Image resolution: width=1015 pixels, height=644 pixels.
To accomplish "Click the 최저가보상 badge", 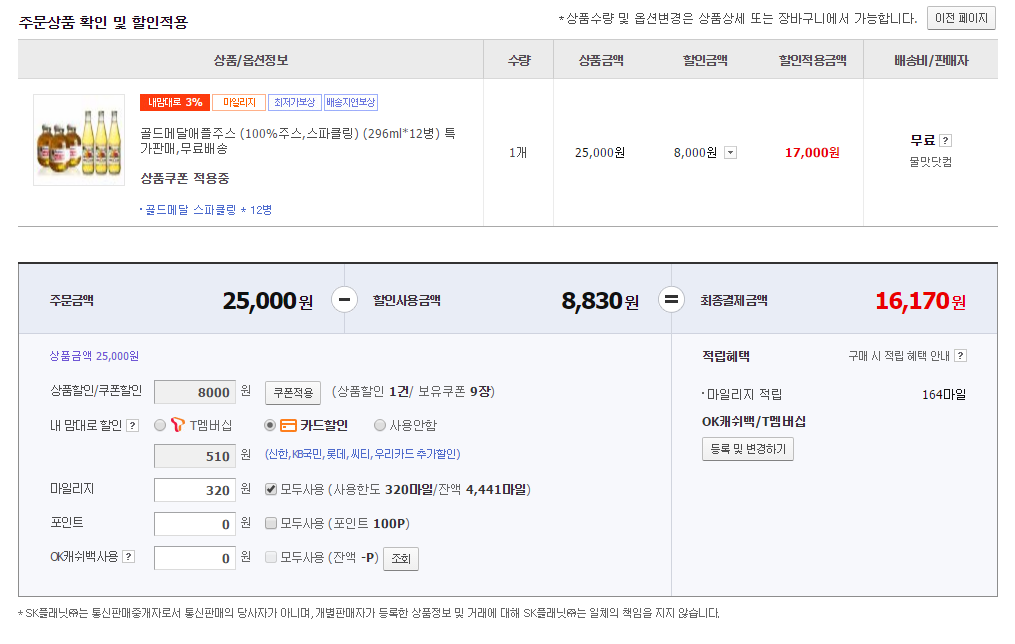I will 294,102.
